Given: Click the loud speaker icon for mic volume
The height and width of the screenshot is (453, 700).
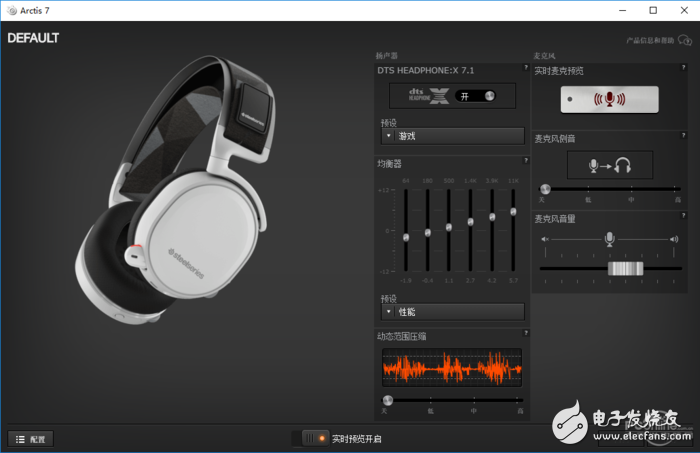Looking at the screenshot, I should point(674,239).
